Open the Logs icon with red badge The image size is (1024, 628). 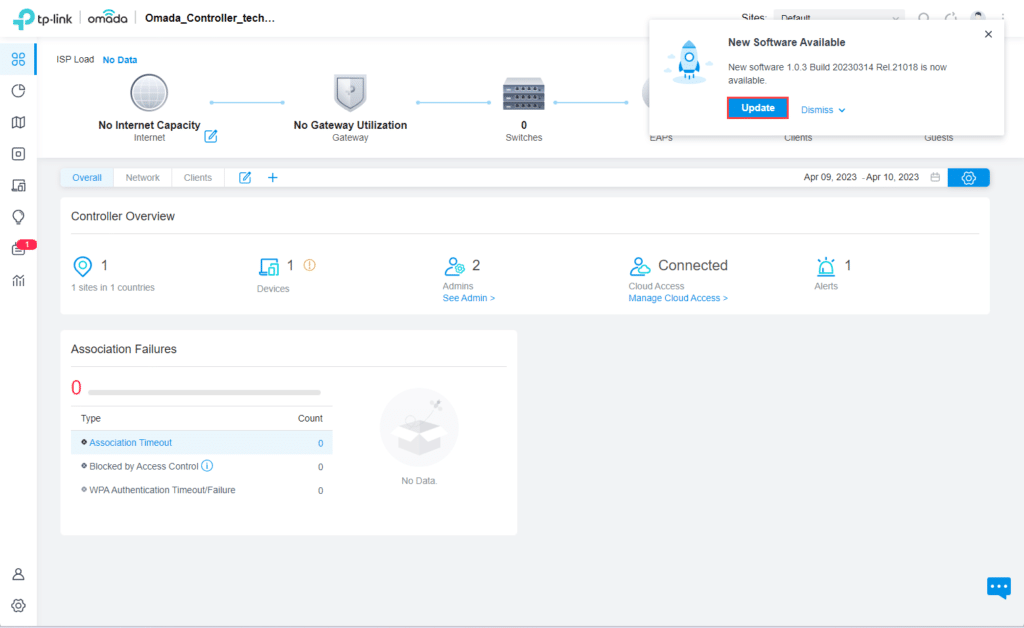point(18,249)
